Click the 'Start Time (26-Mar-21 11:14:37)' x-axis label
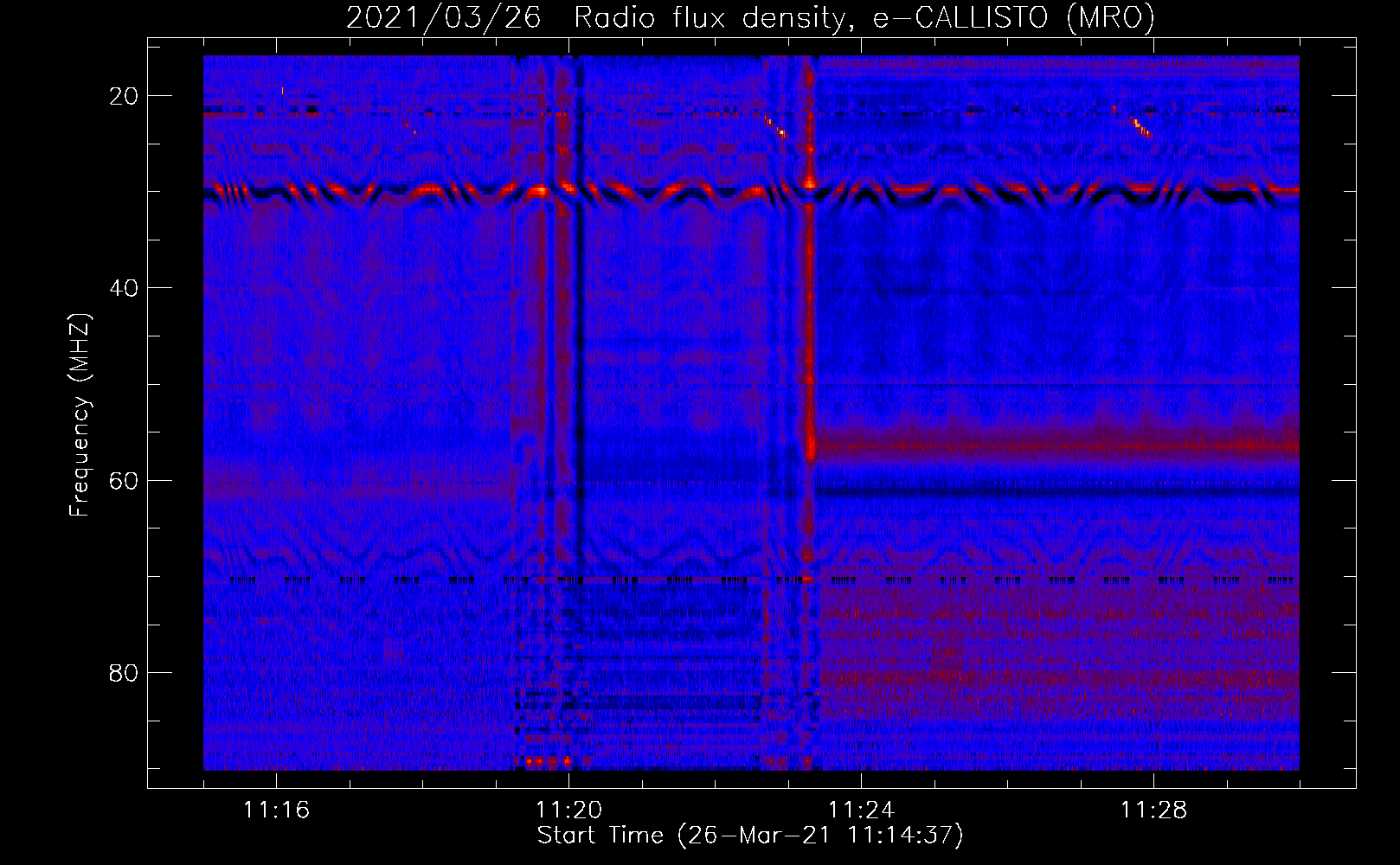Viewport: 1400px width, 865px height. [750, 836]
